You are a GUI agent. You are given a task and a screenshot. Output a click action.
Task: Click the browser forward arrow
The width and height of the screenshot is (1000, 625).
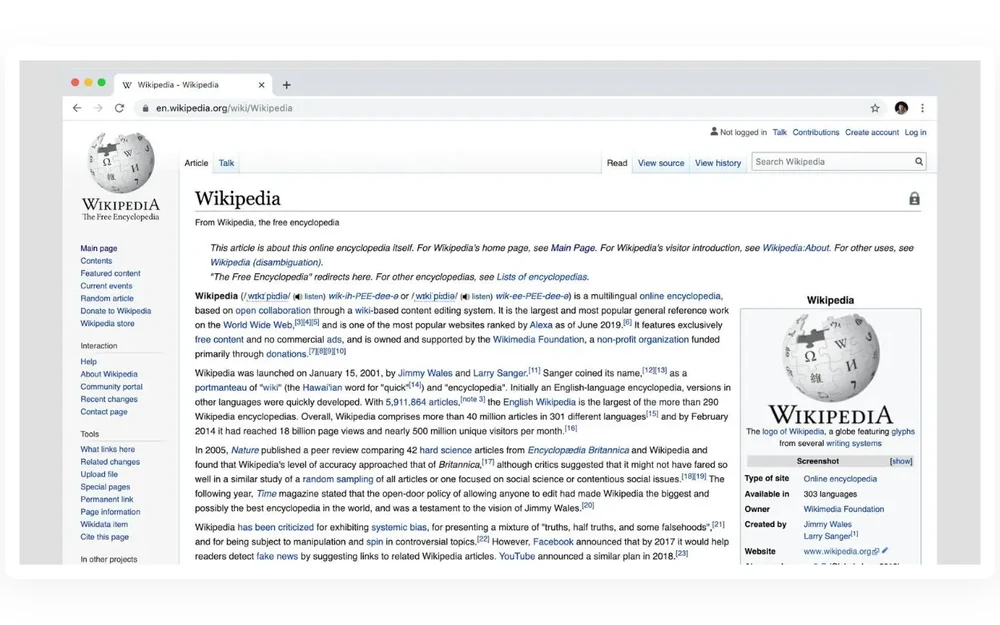coord(98,108)
